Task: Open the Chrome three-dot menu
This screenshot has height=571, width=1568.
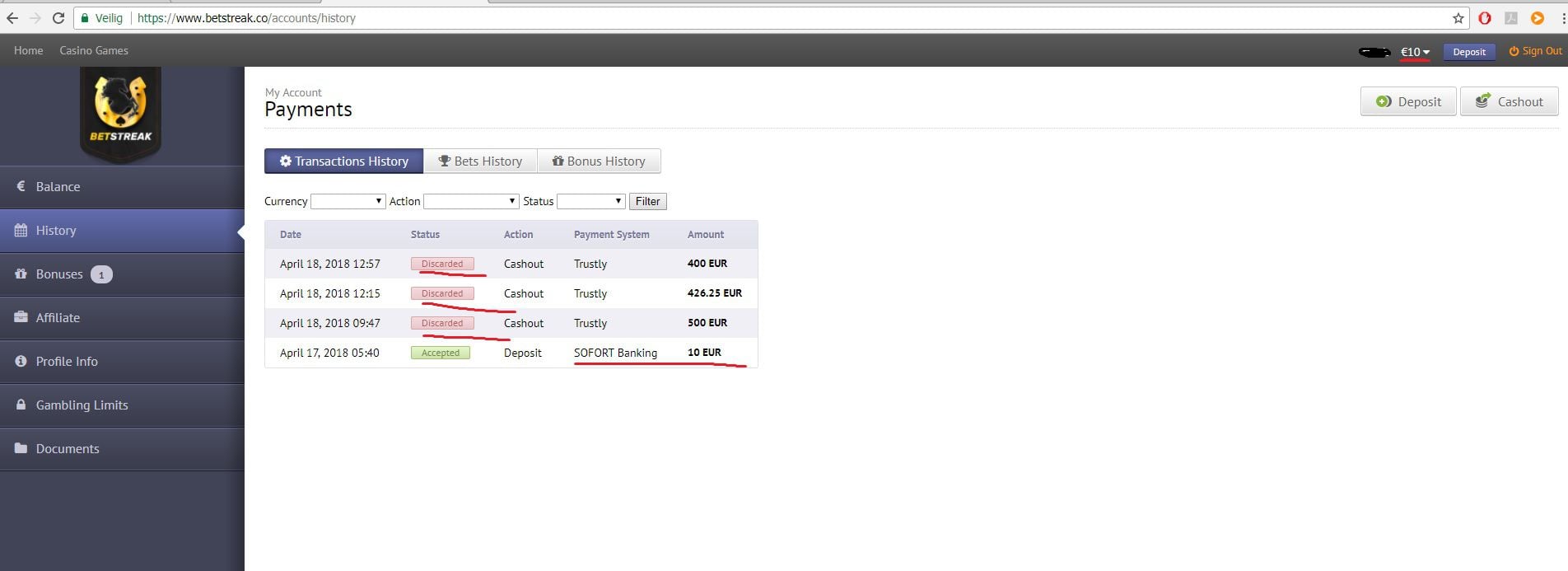Action: pos(1563,17)
